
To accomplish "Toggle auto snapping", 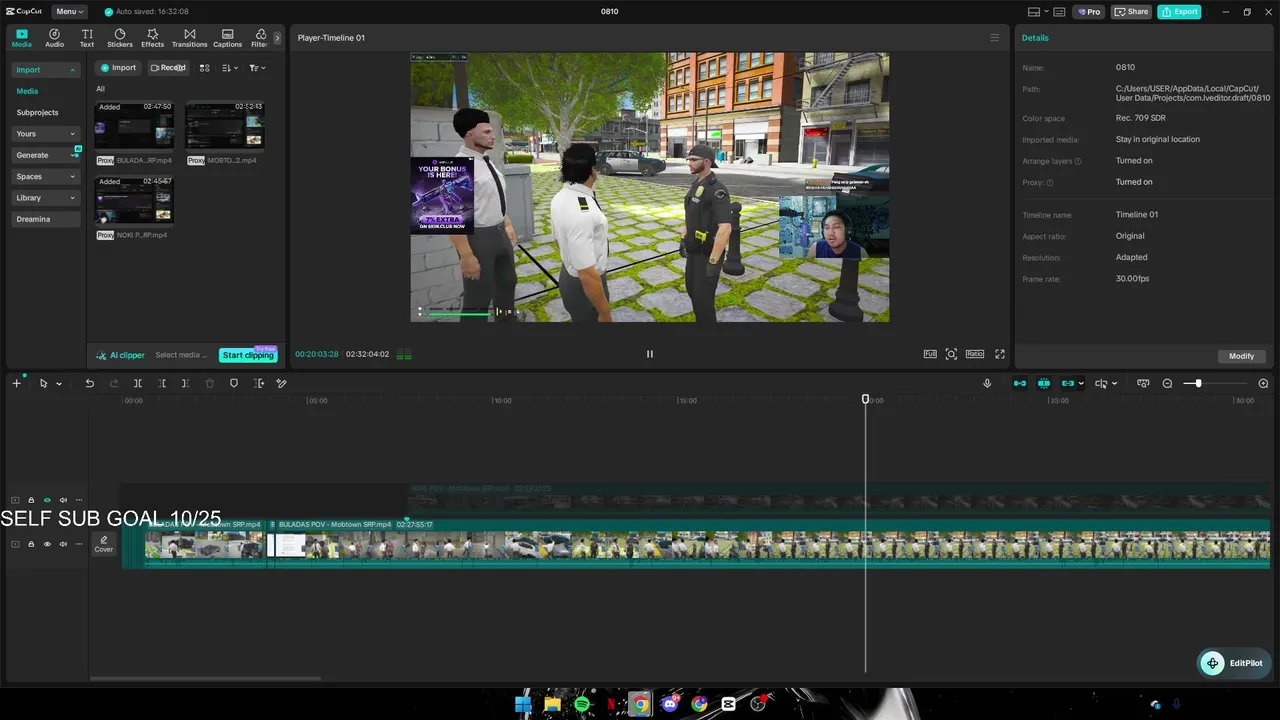I will pyautogui.click(x=1044, y=383).
